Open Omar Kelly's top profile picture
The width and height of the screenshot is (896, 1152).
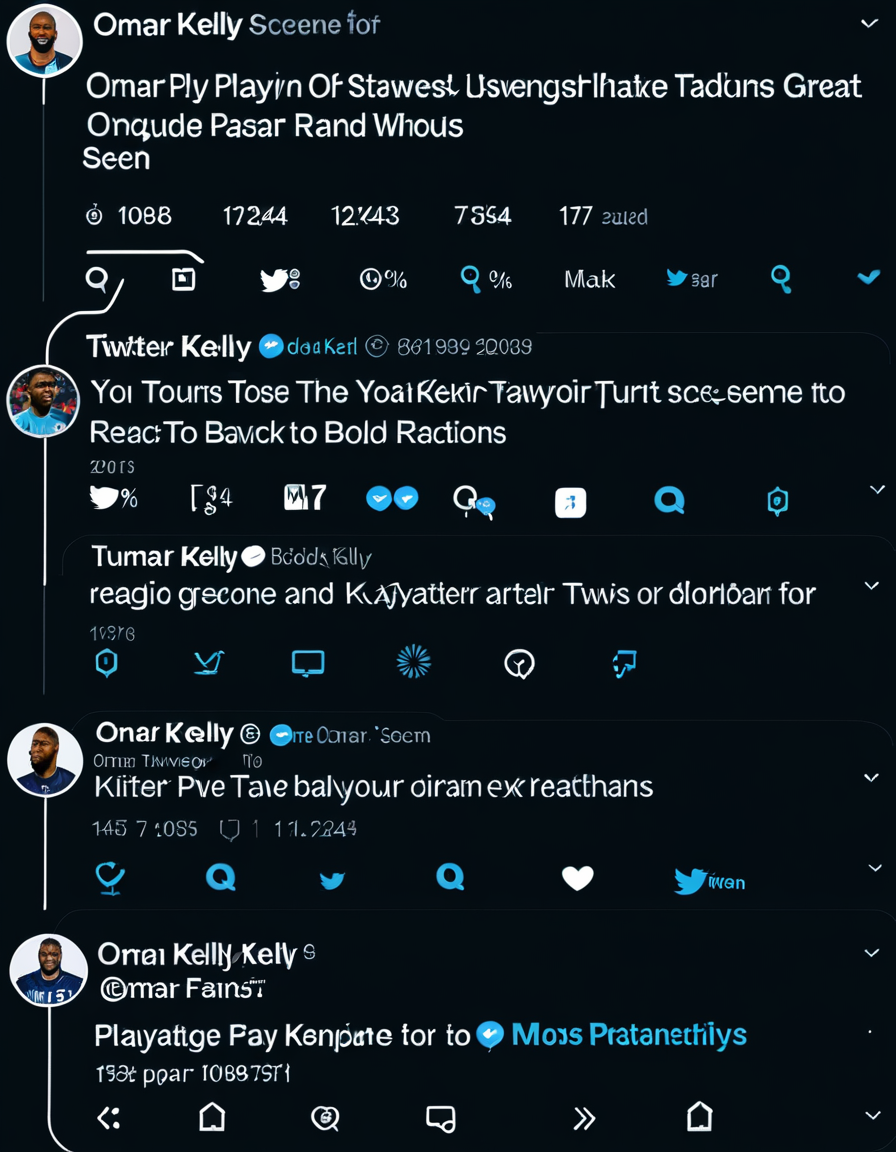click(44, 41)
